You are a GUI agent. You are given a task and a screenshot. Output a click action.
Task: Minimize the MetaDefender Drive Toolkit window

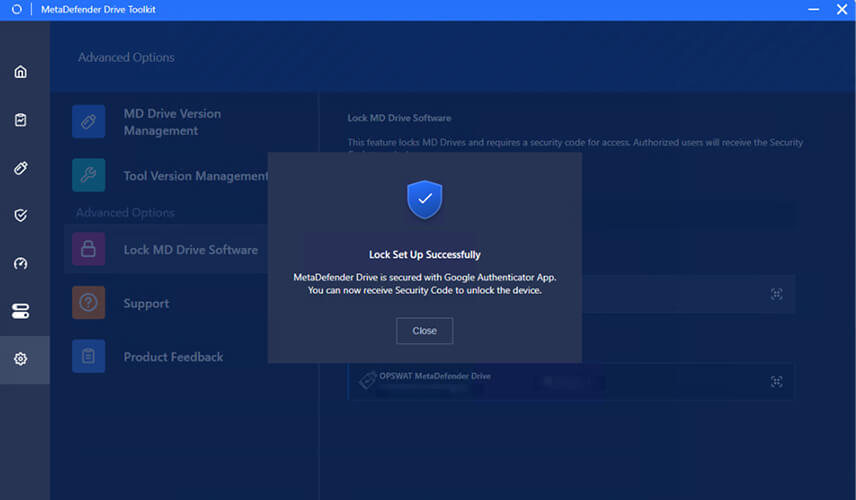tap(813, 9)
